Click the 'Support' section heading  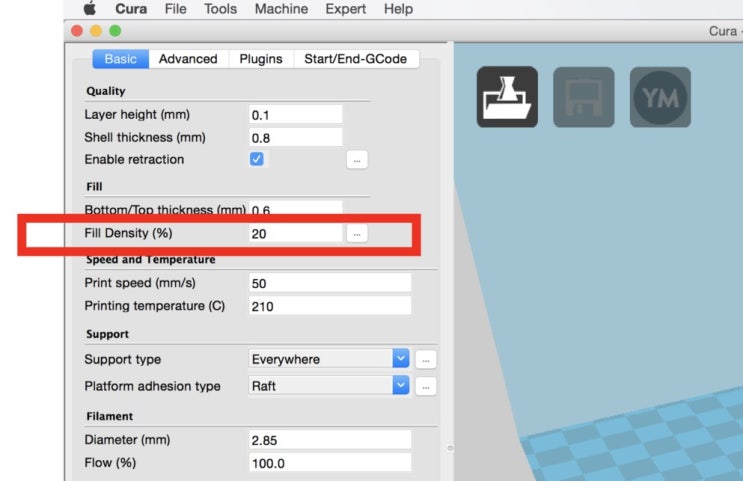(x=107, y=334)
